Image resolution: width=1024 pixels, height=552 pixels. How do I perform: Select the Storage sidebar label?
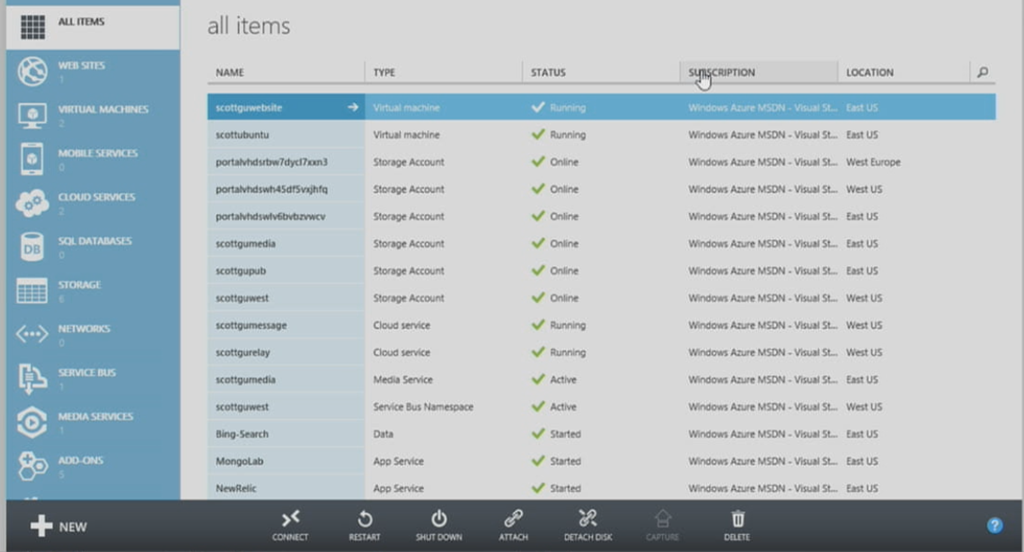pyautogui.click(x=80, y=285)
